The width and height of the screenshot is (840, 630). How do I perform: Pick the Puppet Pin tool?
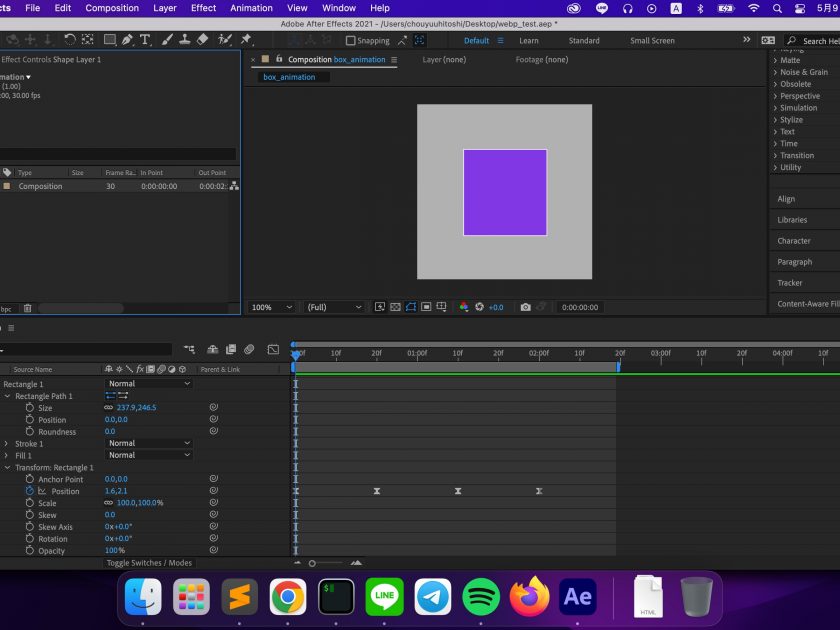(x=246, y=40)
